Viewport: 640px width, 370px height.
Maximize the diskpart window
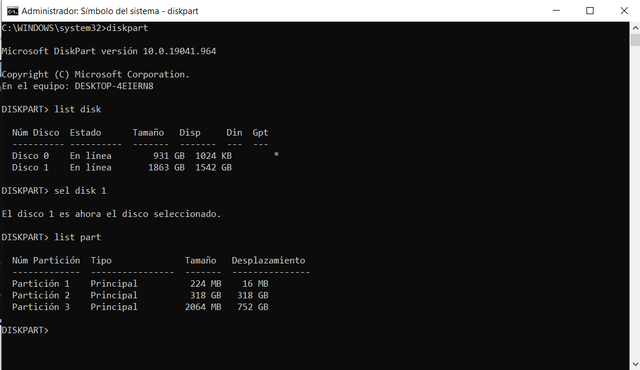point(590,11)
